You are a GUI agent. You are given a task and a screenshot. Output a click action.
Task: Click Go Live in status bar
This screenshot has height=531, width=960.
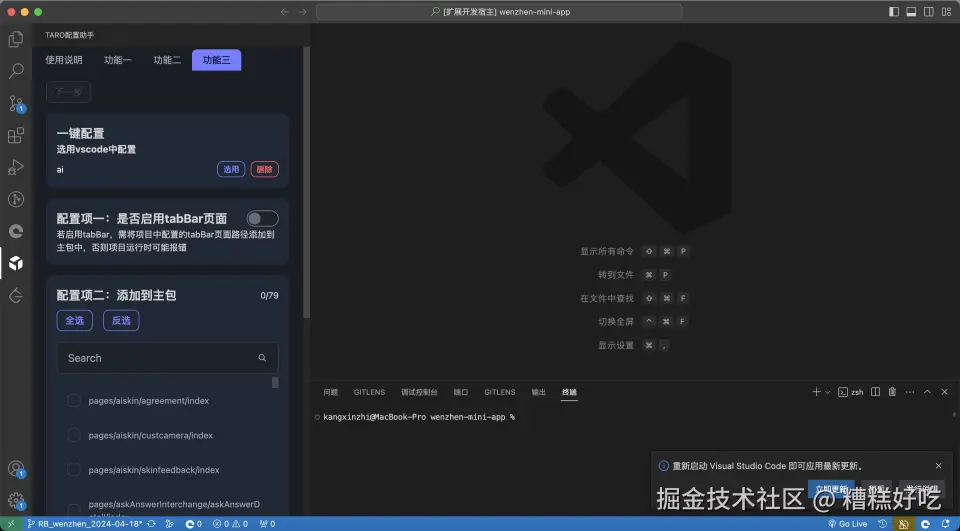pyautogui.click(x=847, y=524)
